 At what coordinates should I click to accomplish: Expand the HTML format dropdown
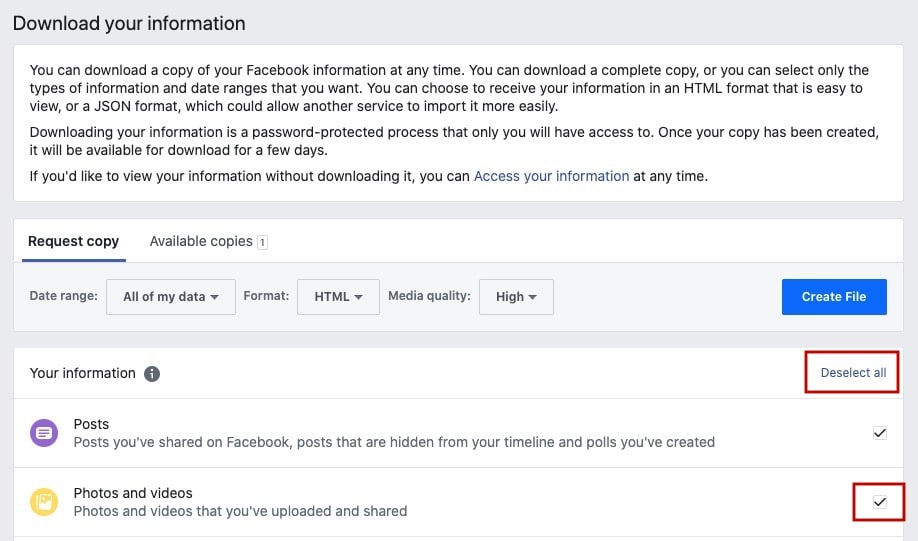[x=338, y=297]
